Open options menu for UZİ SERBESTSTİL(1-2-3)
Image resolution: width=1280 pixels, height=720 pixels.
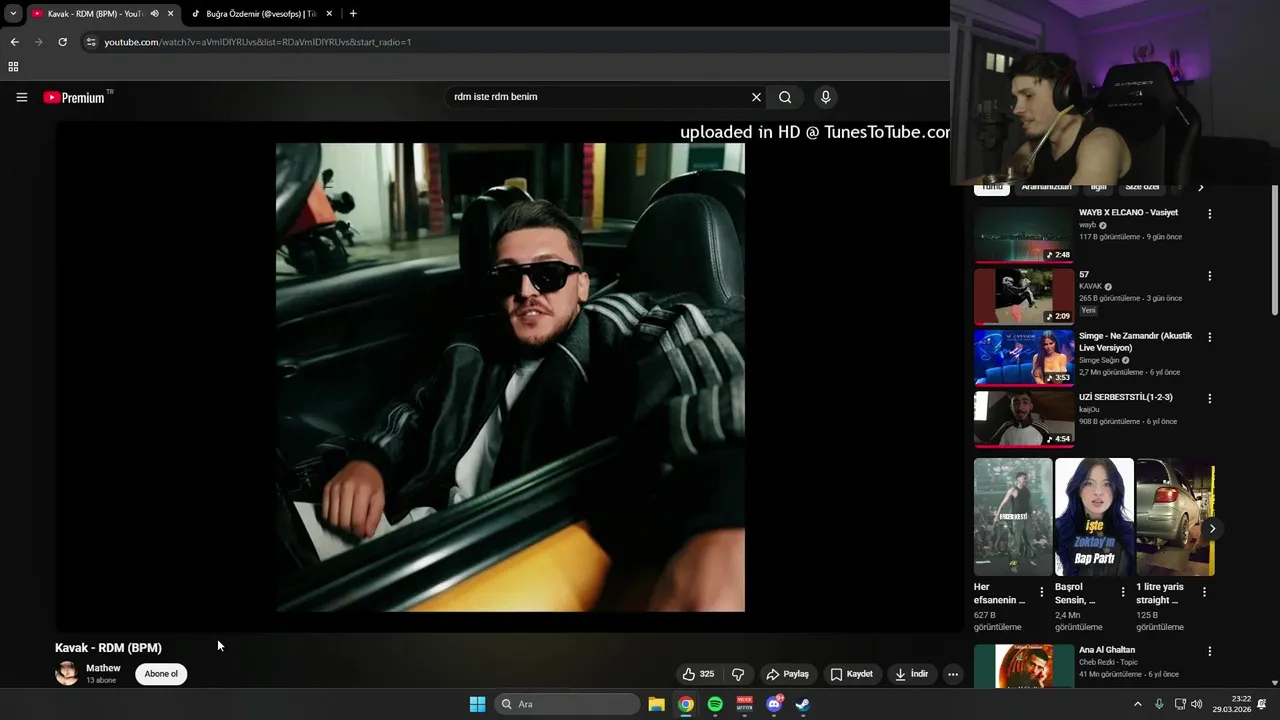(1209, 399)
